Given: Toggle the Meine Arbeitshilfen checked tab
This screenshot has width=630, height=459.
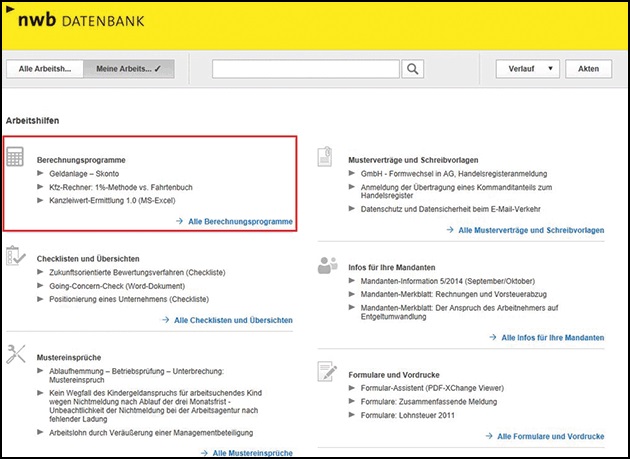Looking at the screenshot, I should [130, 69].
